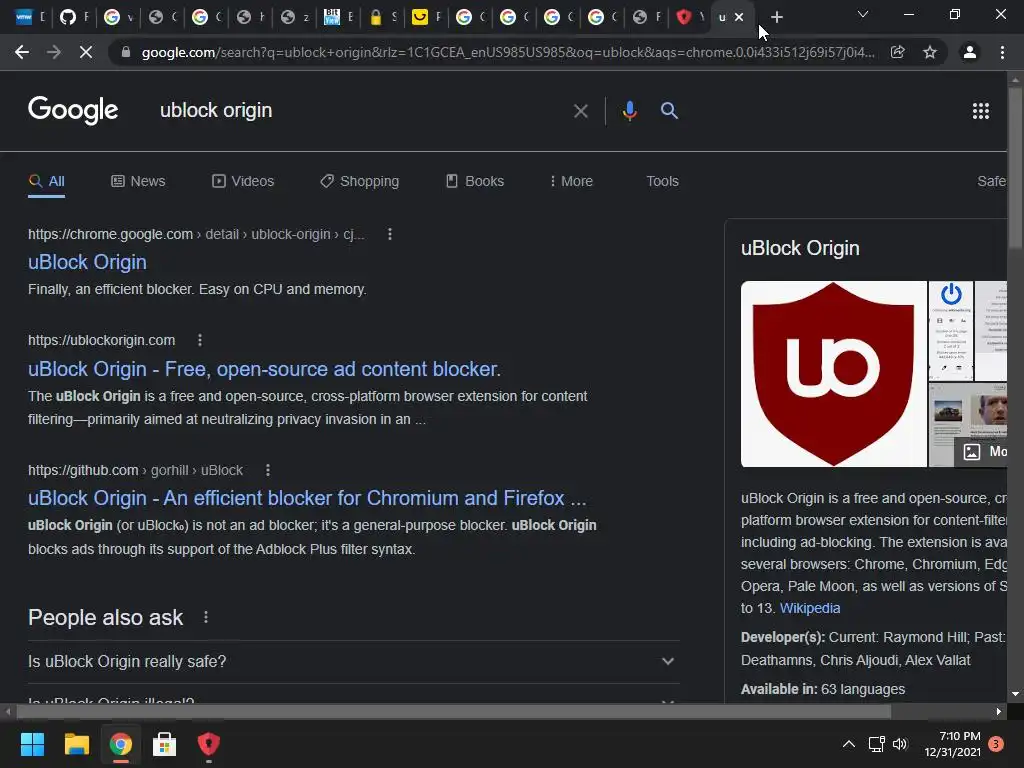This screenshot has height=768, width=1024.
Task: Click the https://ublockorigin.com URL text
Action: click(101, 340)
